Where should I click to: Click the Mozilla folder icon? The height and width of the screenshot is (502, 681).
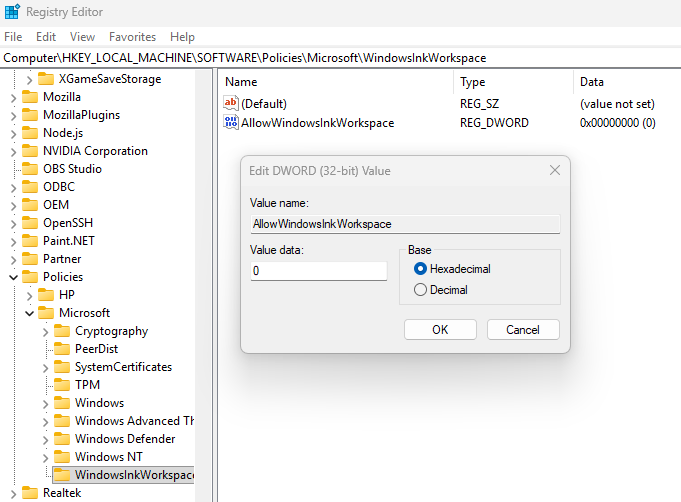[30, 97]
